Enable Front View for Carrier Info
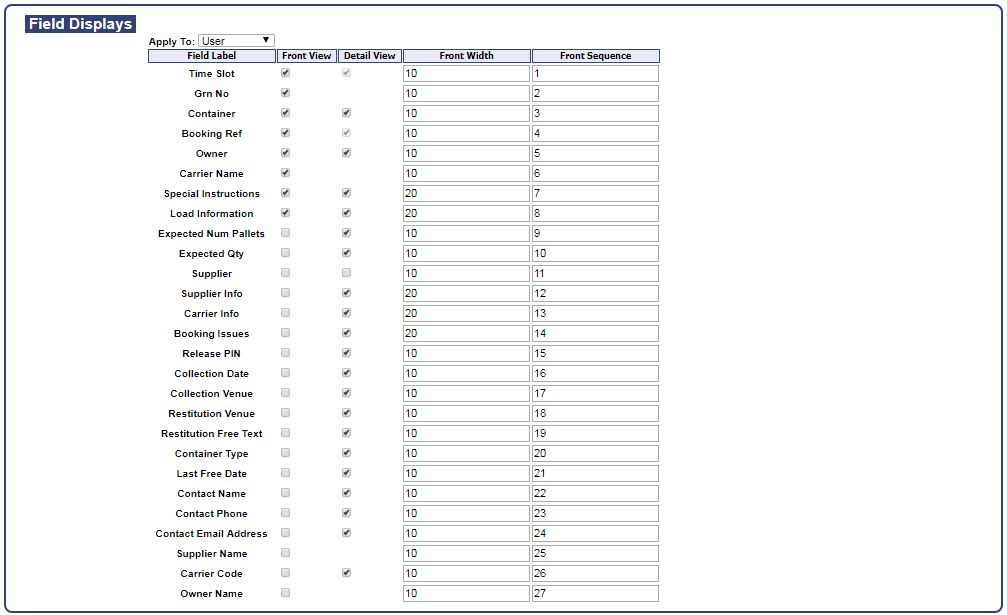The height and width of the screenshot is (615, 1007). click(x=285, y=312)
